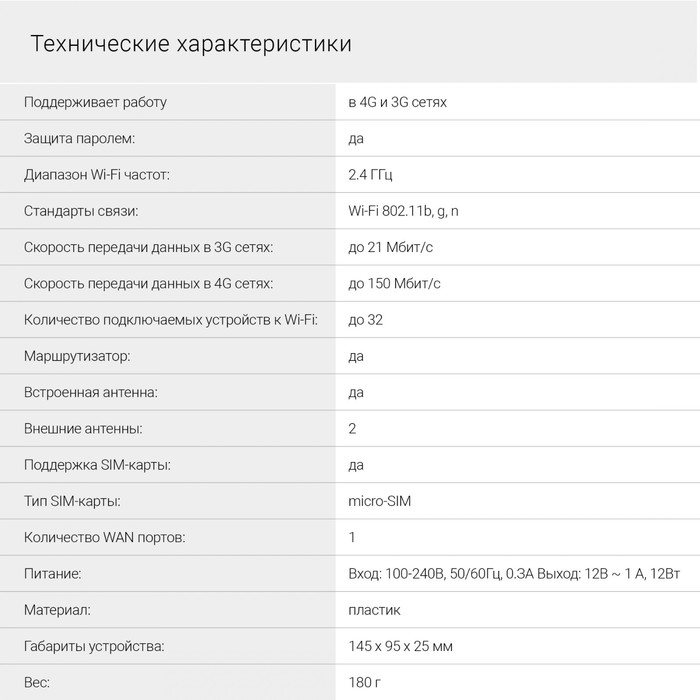
Task: Select 'Количество подключаемых устройств к Wi-Fi' label
Action: (x=171, y=320)
